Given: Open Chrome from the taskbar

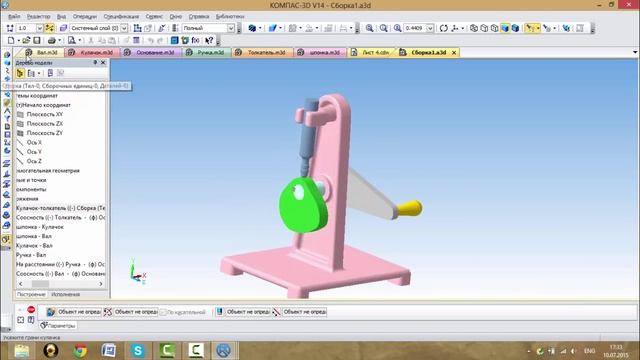Looking at the screenshot, I should coord(80,351).
